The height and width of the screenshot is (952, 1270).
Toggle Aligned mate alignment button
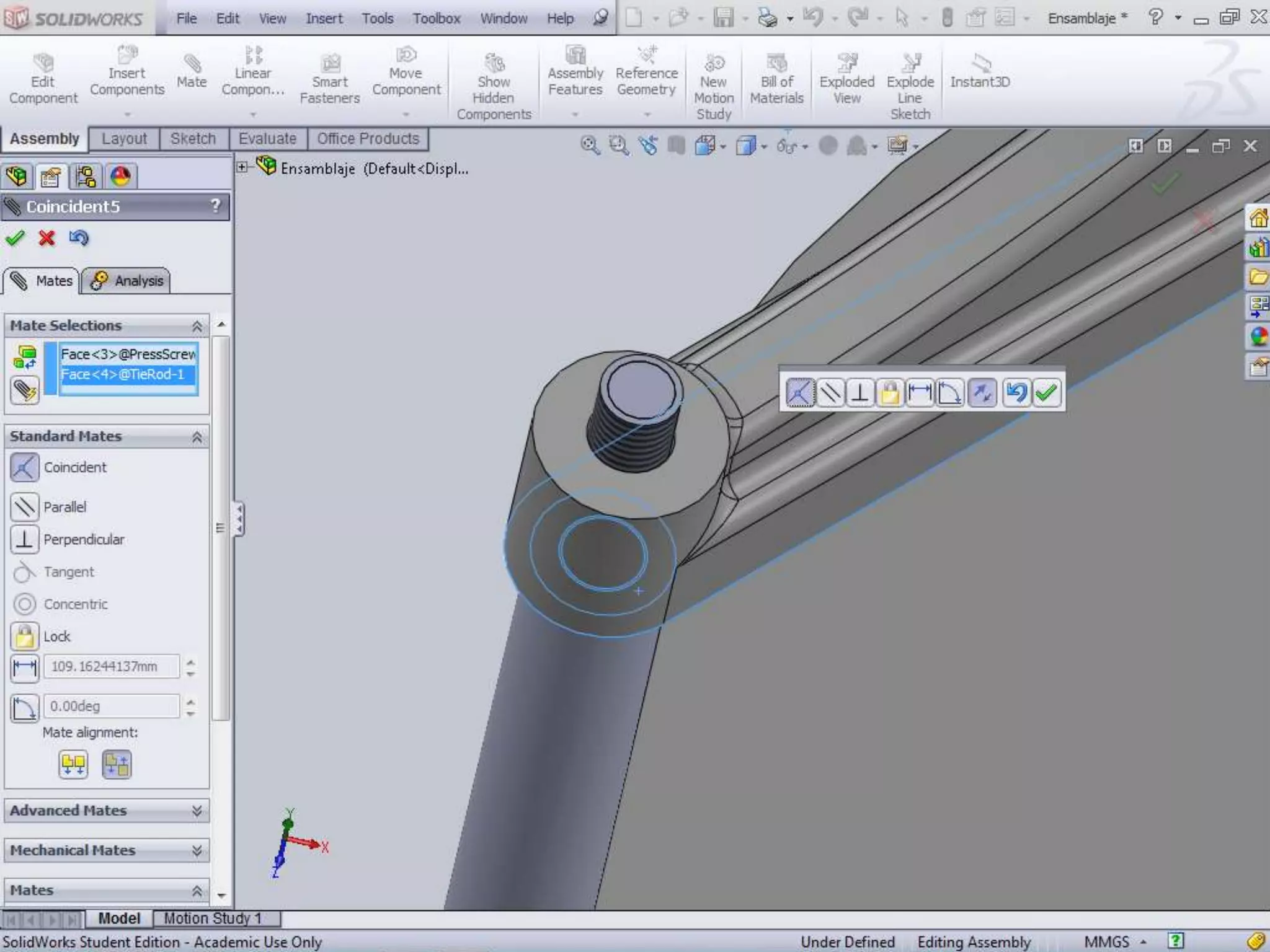point(73,764)
